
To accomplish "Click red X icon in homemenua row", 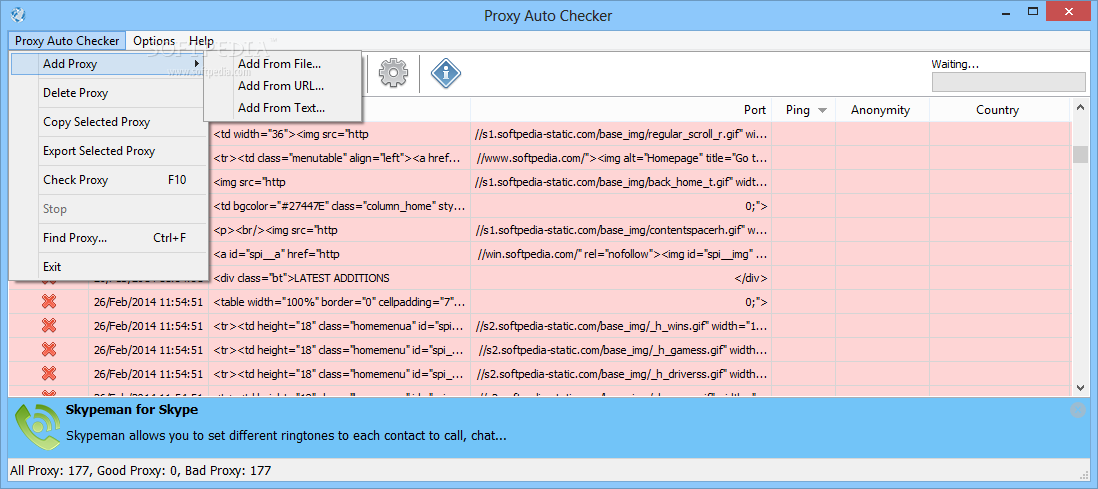I will point(48,326).
